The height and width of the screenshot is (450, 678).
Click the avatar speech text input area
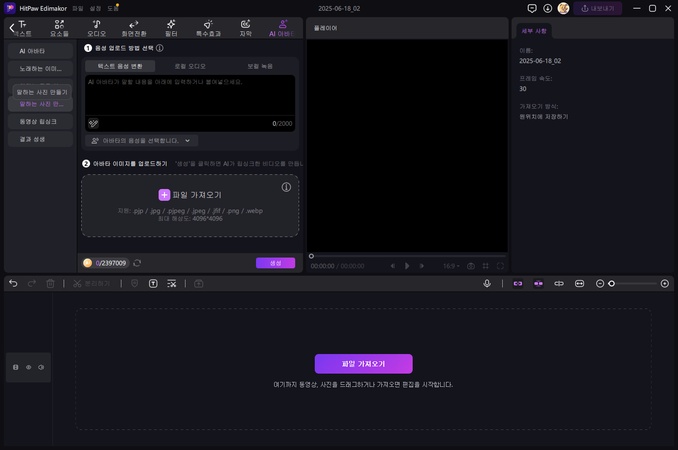(x=190, y=95)
